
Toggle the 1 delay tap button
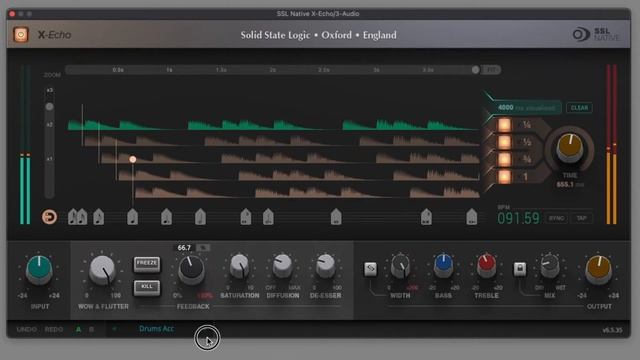504,176
